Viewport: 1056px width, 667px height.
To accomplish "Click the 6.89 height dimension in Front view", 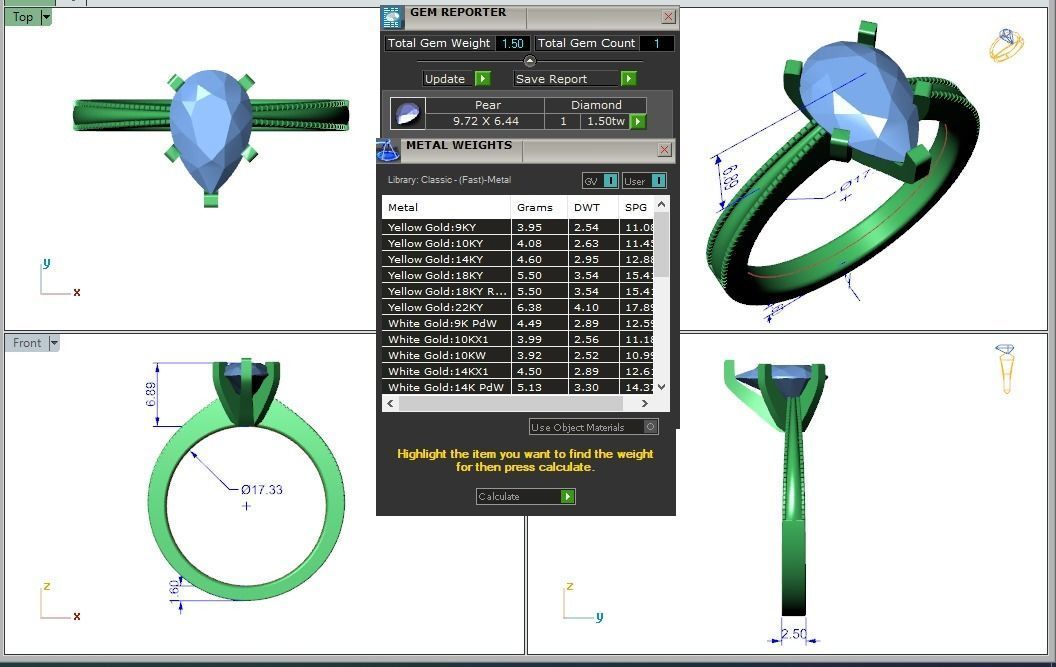I will coord(151,394).
